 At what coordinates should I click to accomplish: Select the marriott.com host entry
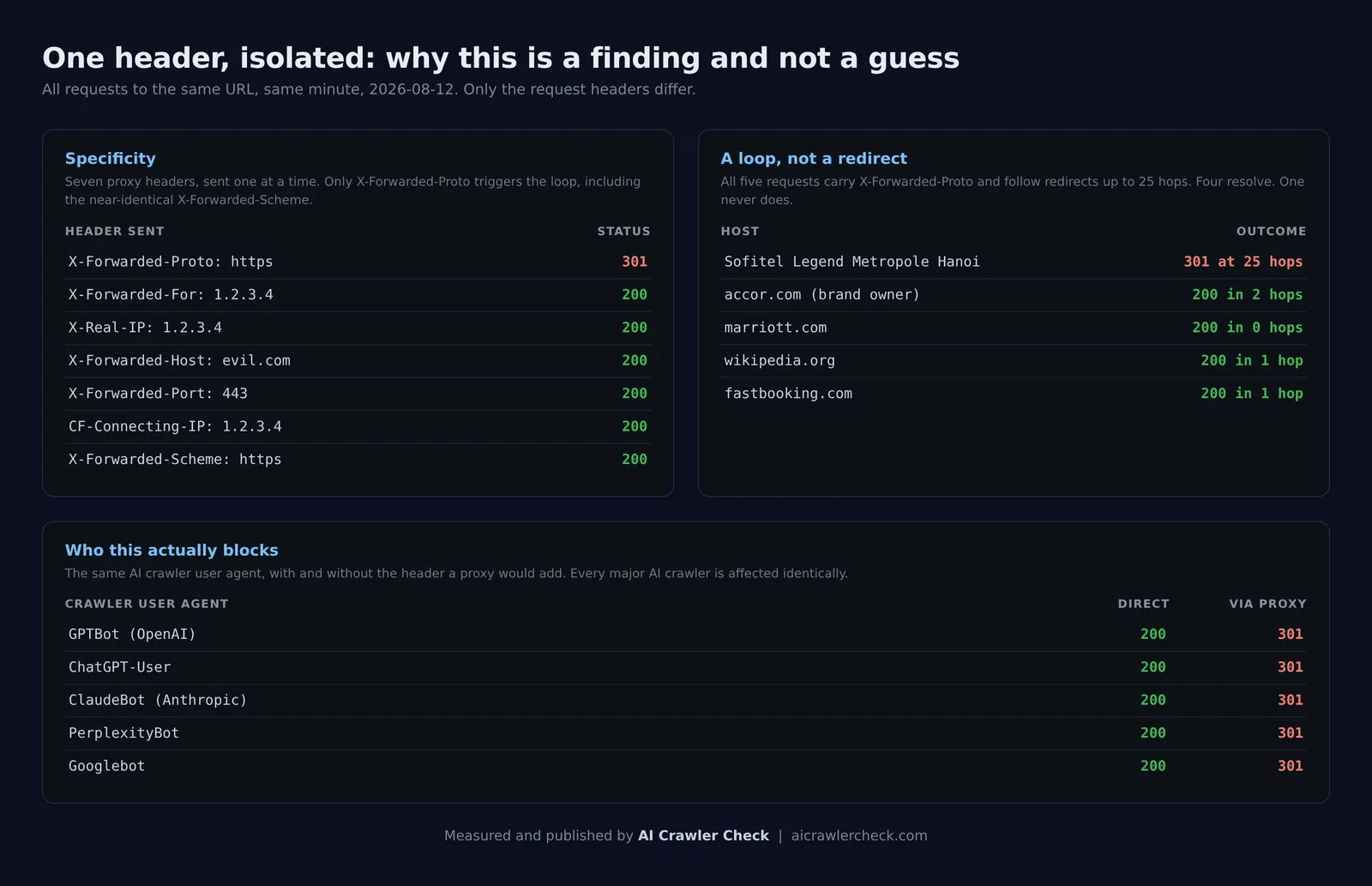[775, 328]
